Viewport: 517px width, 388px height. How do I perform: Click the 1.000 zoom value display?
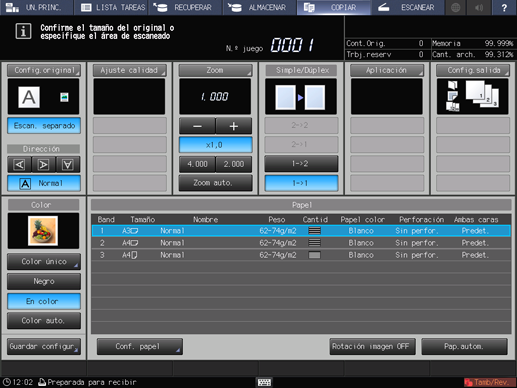pos(215,97)
